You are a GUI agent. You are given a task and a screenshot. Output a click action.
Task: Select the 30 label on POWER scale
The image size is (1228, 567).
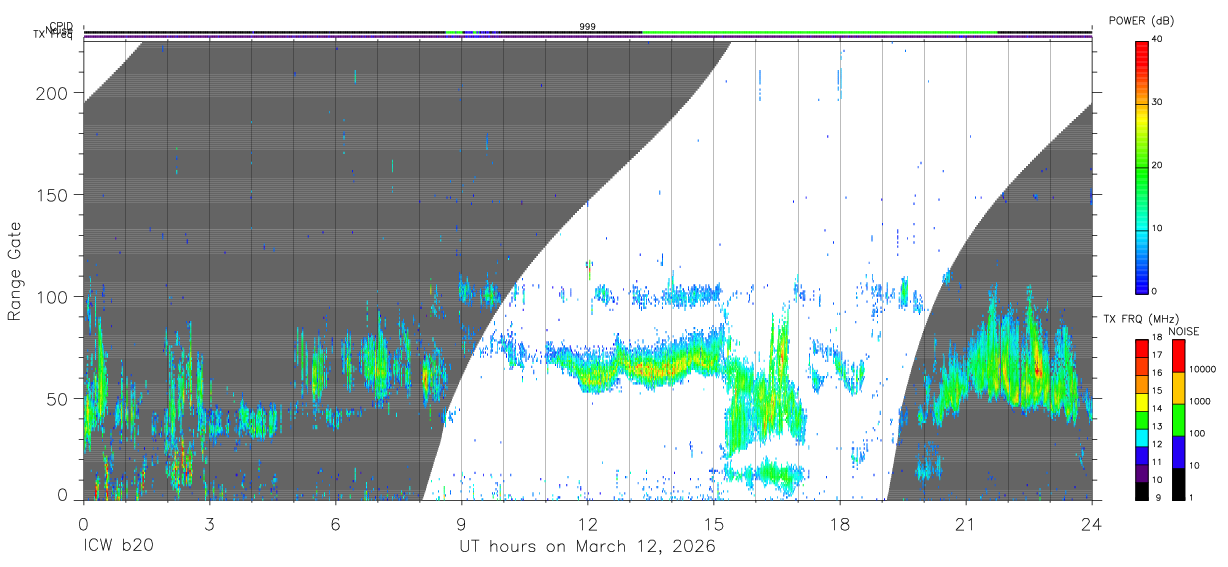tap(1156, 102)
